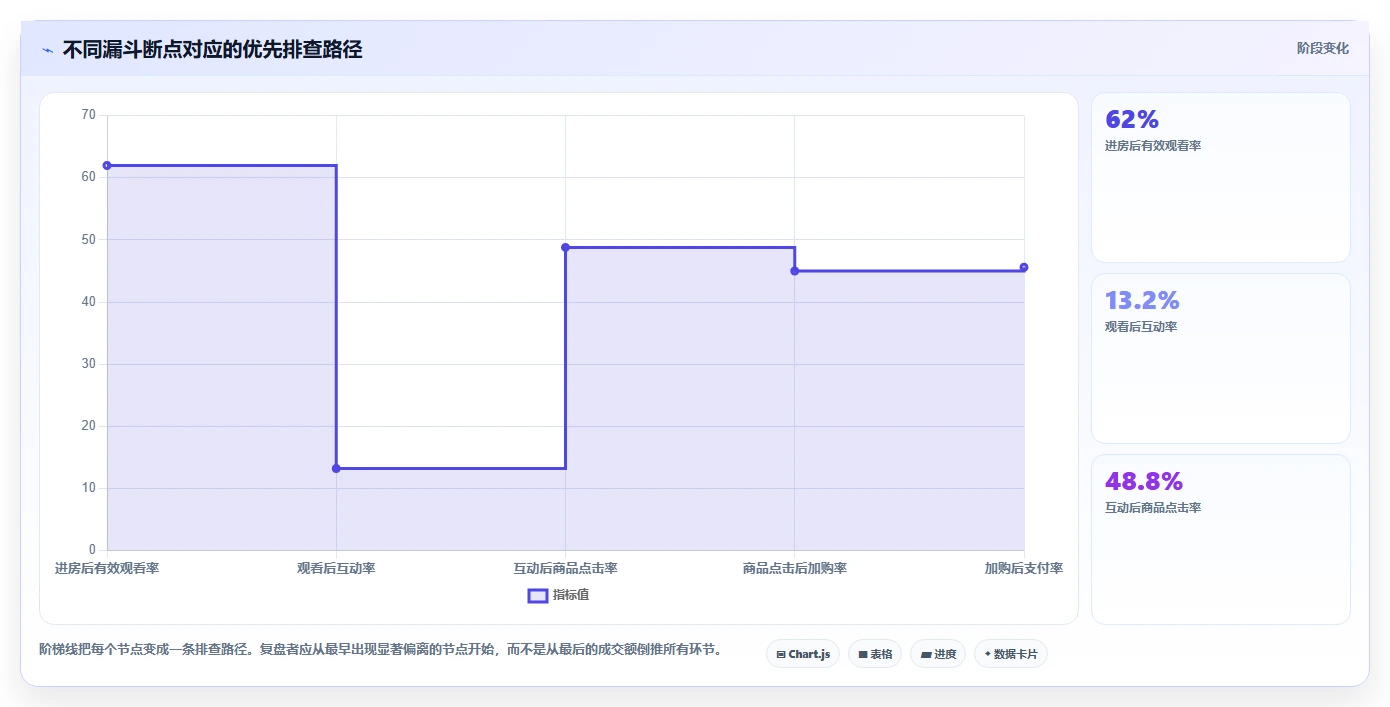1390x707 pixels.
Task: Click the data point at 48.8 for 互动后商品点击率
Action: point(565,247)
